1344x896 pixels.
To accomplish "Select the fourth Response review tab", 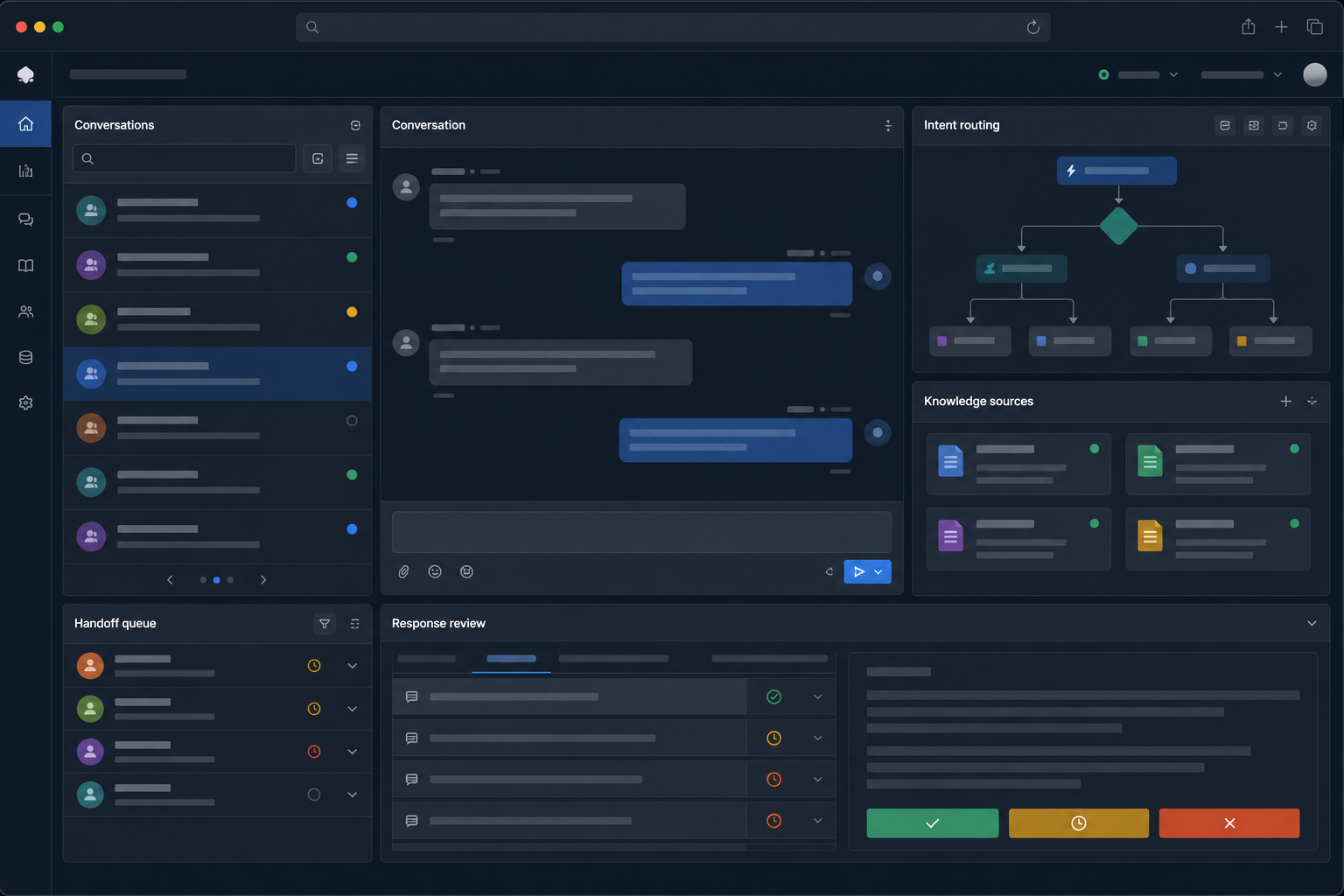I will pyautogui.click(x=769, y=659).
